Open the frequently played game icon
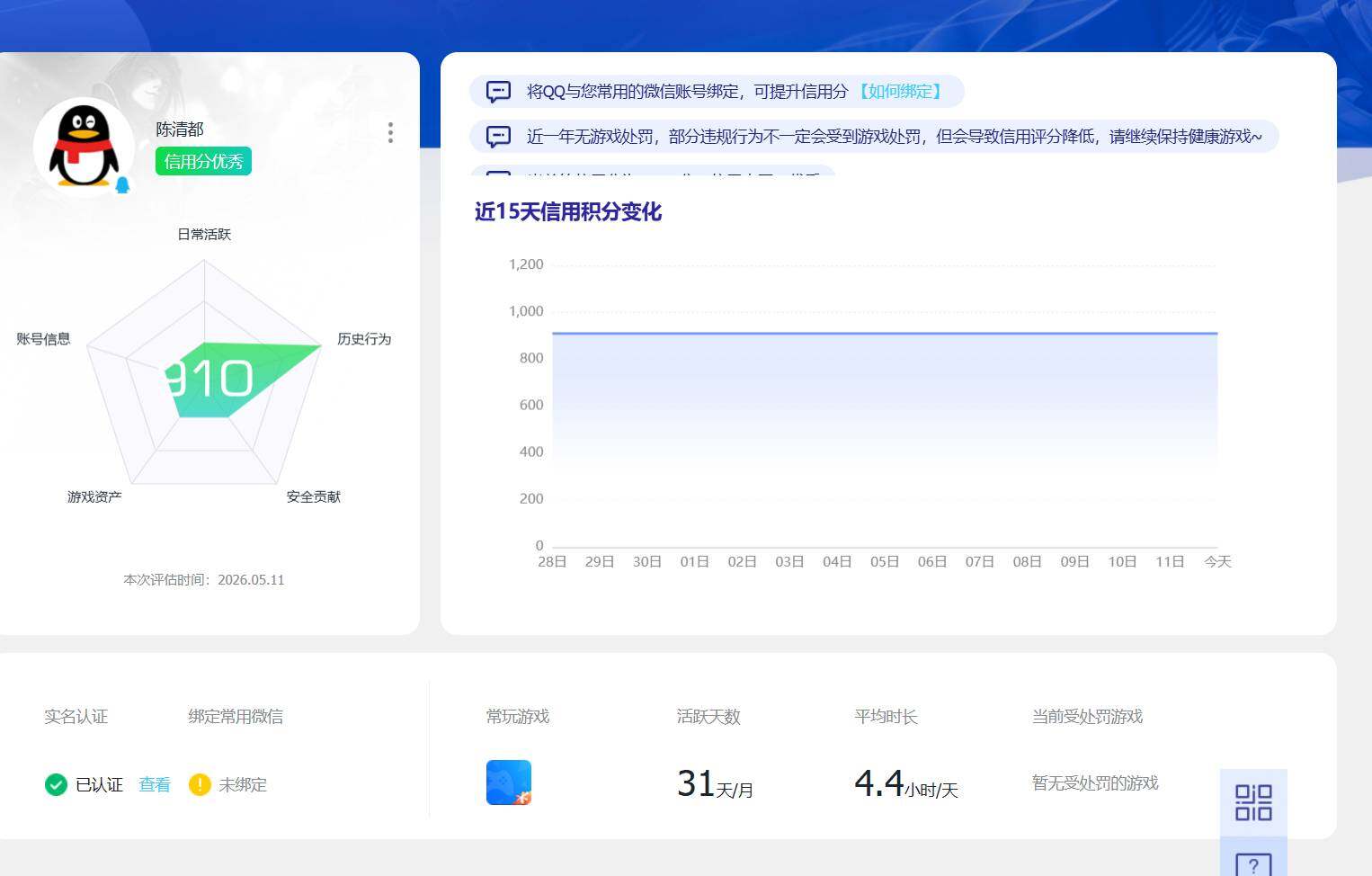 coord(509,782)
